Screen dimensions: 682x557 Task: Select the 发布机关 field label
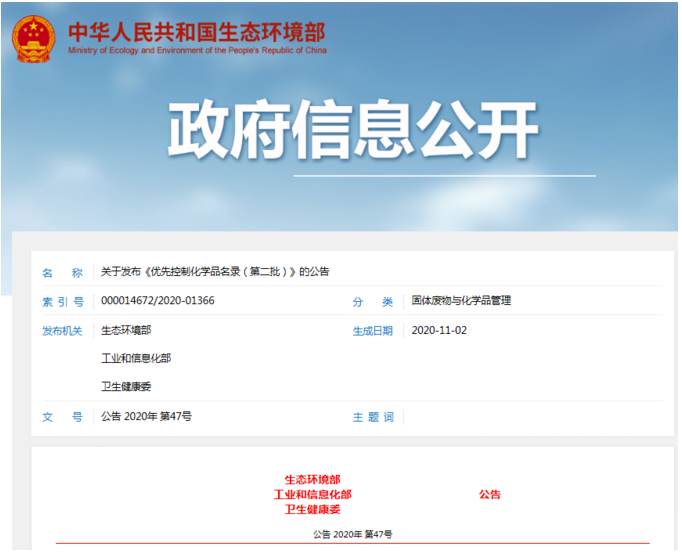click(x=62, y=331)
